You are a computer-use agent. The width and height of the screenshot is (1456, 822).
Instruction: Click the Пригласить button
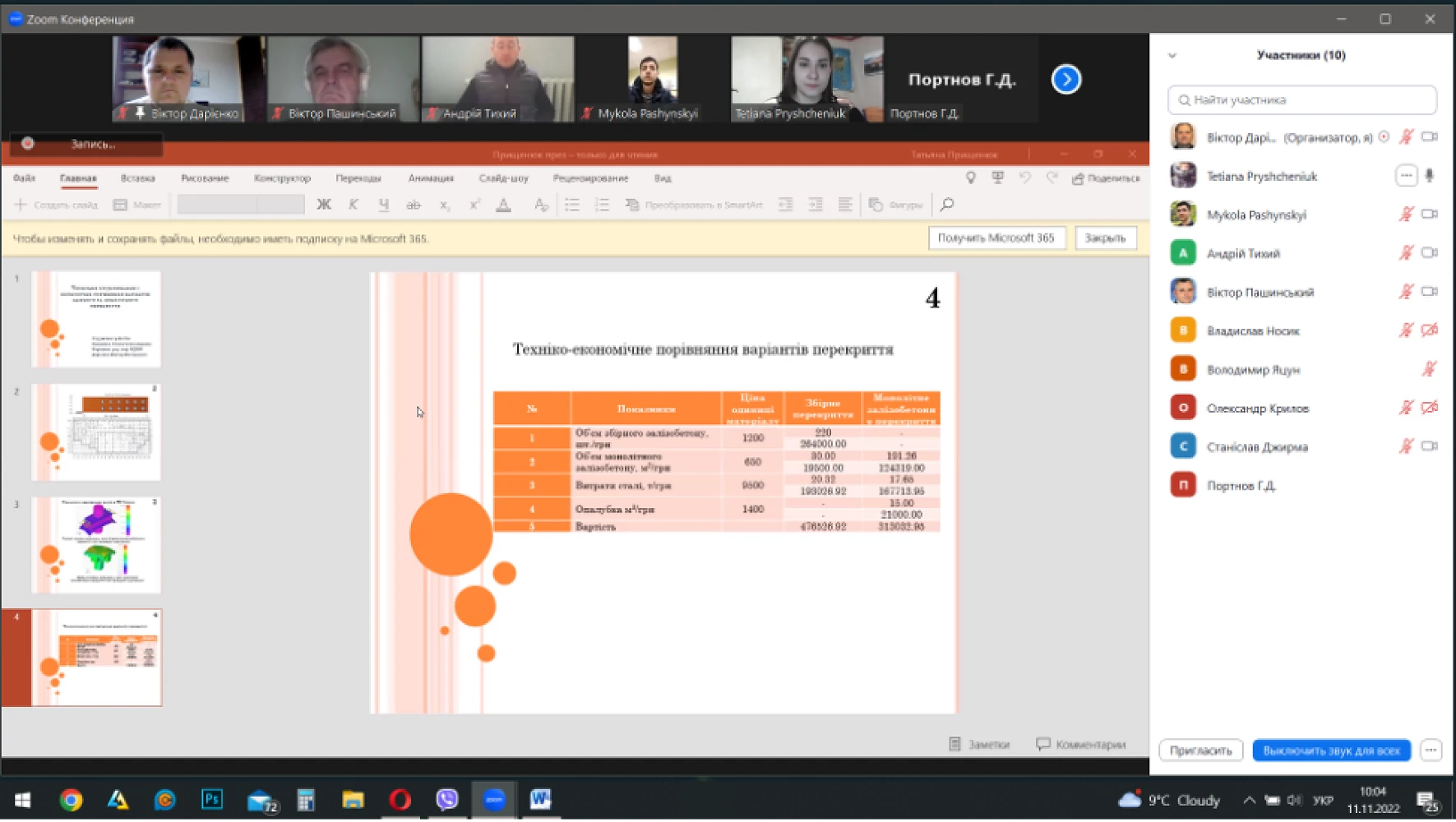[1200, 750]
